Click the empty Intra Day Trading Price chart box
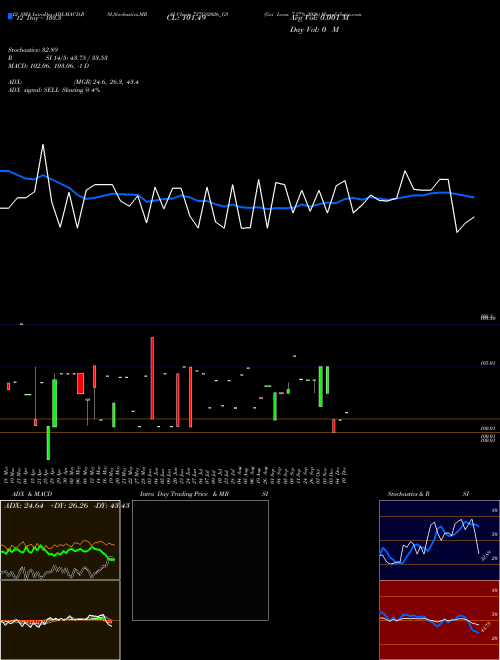The image size is (500, 660). tap(200, 560)
